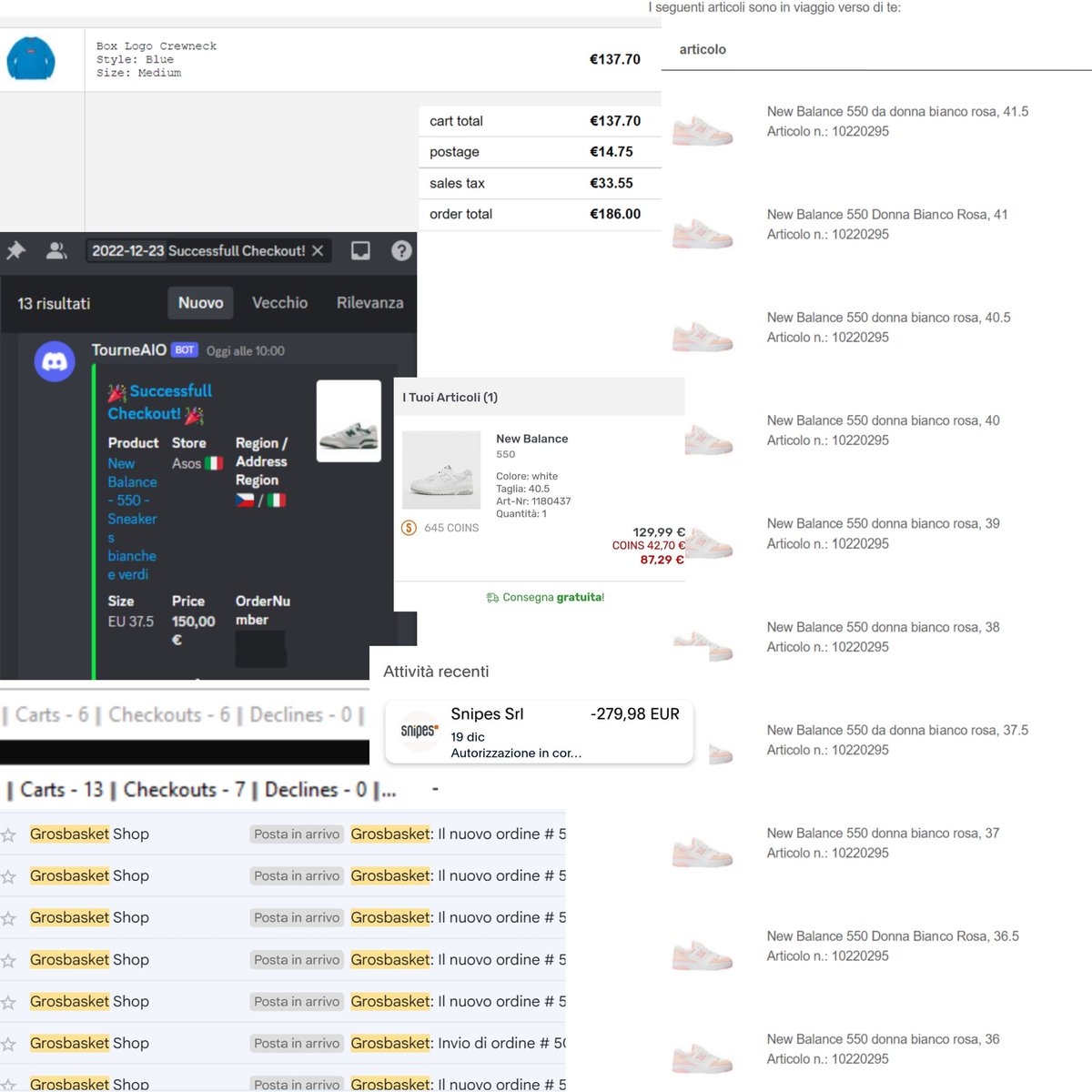This screenshot has height=1092, width=1092.
Task: Click Carts - 6 Checkouts - 6 stats line
Action: 184,715
